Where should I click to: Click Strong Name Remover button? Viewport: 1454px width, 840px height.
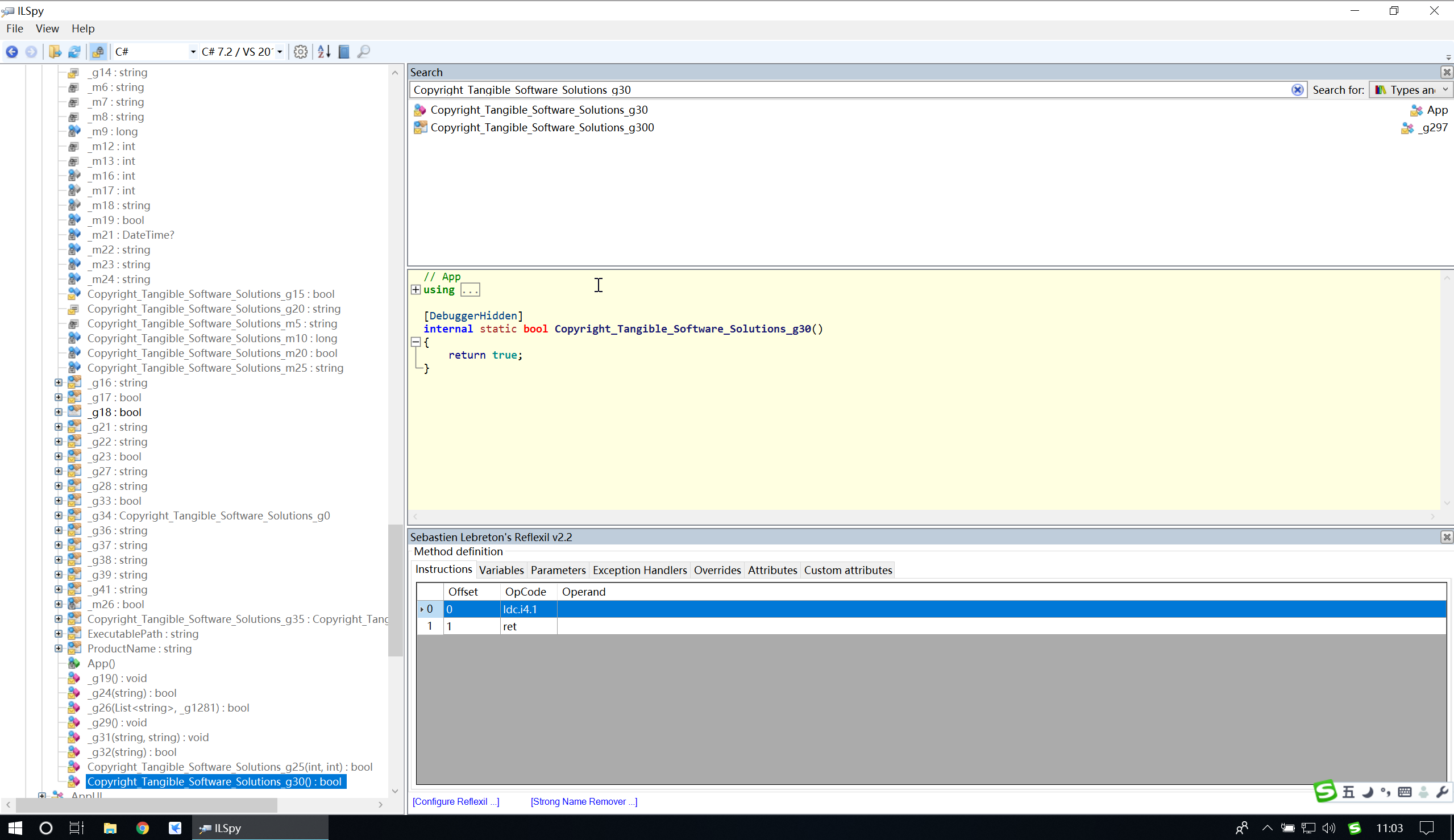coord(584,801)
